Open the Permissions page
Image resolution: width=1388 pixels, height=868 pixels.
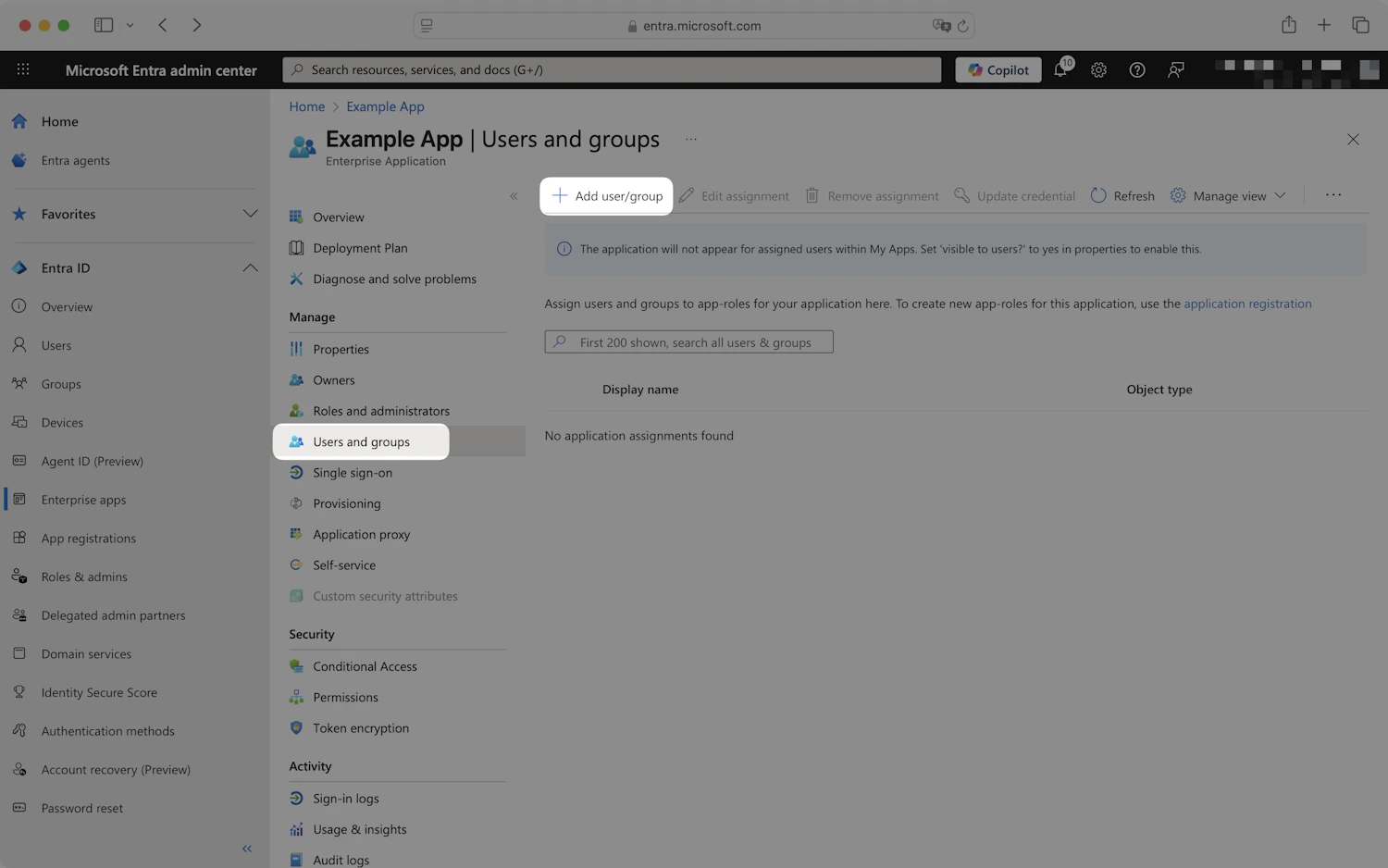[345, 698]
